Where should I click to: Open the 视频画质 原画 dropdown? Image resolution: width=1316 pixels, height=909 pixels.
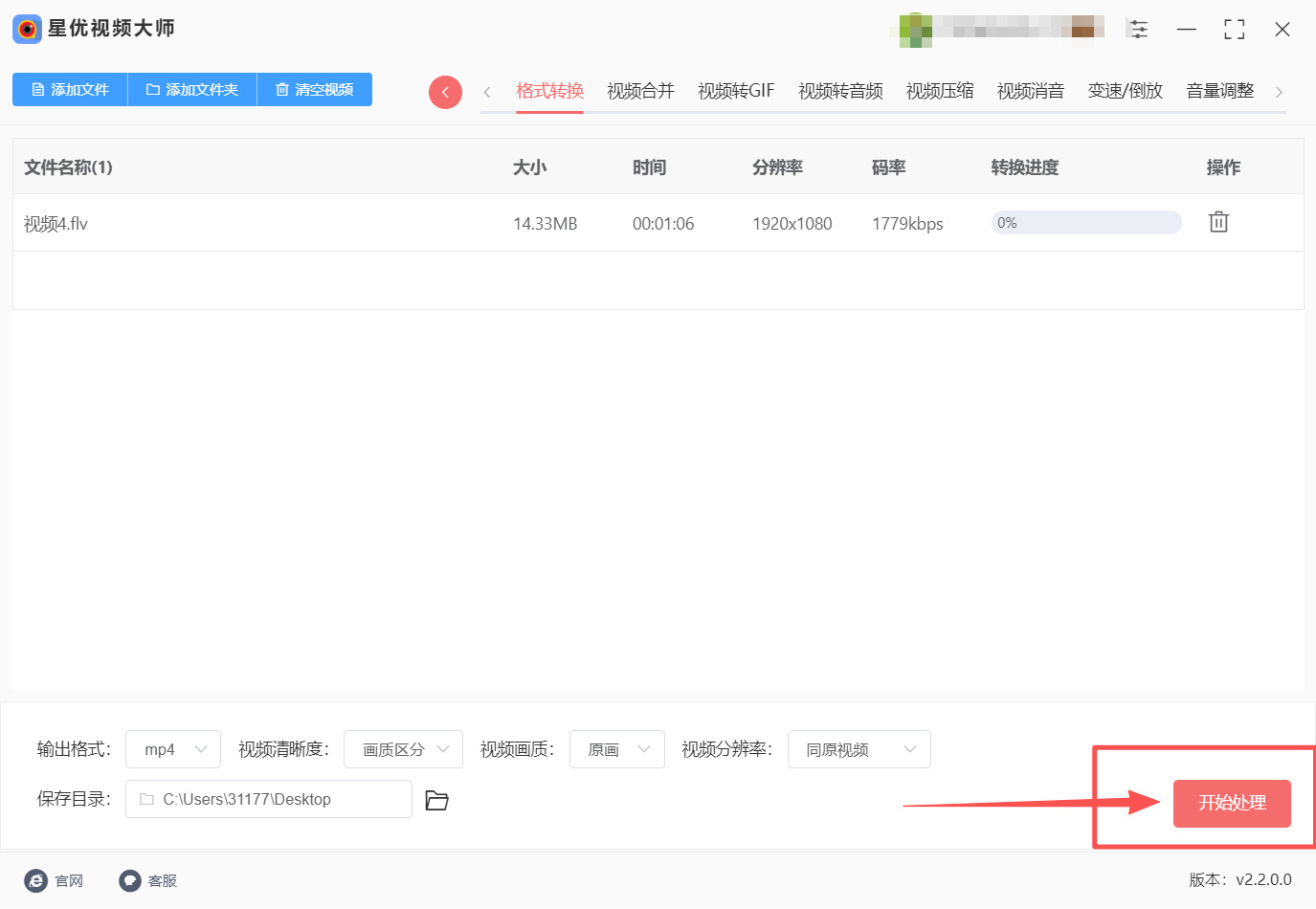pos(616,749)
